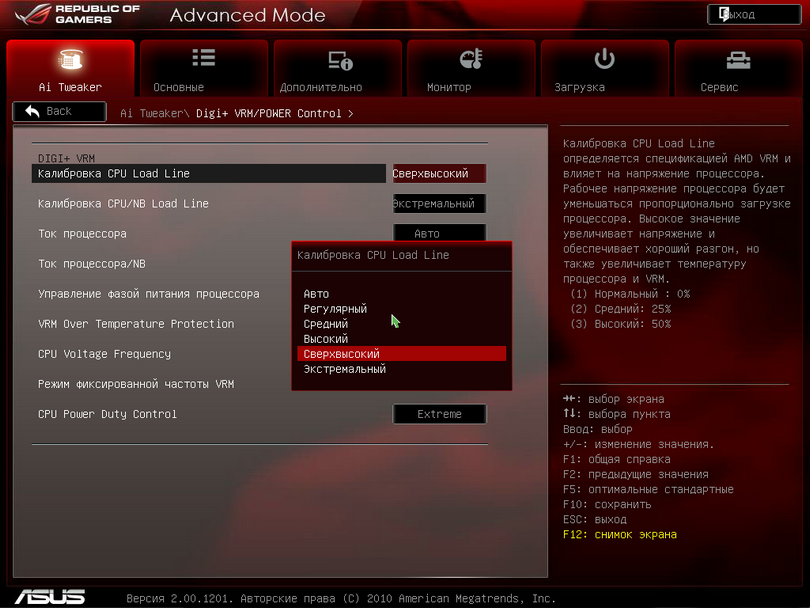The width and height of the screenshot is (810, 608).
Task: Choose Регулярный option in popup list
Action: 335,309
